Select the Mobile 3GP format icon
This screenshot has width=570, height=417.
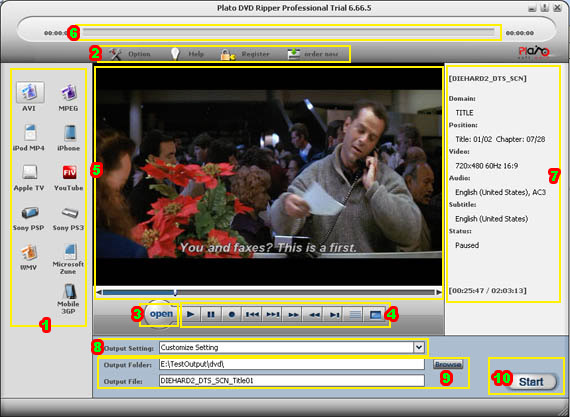point(69,292)
